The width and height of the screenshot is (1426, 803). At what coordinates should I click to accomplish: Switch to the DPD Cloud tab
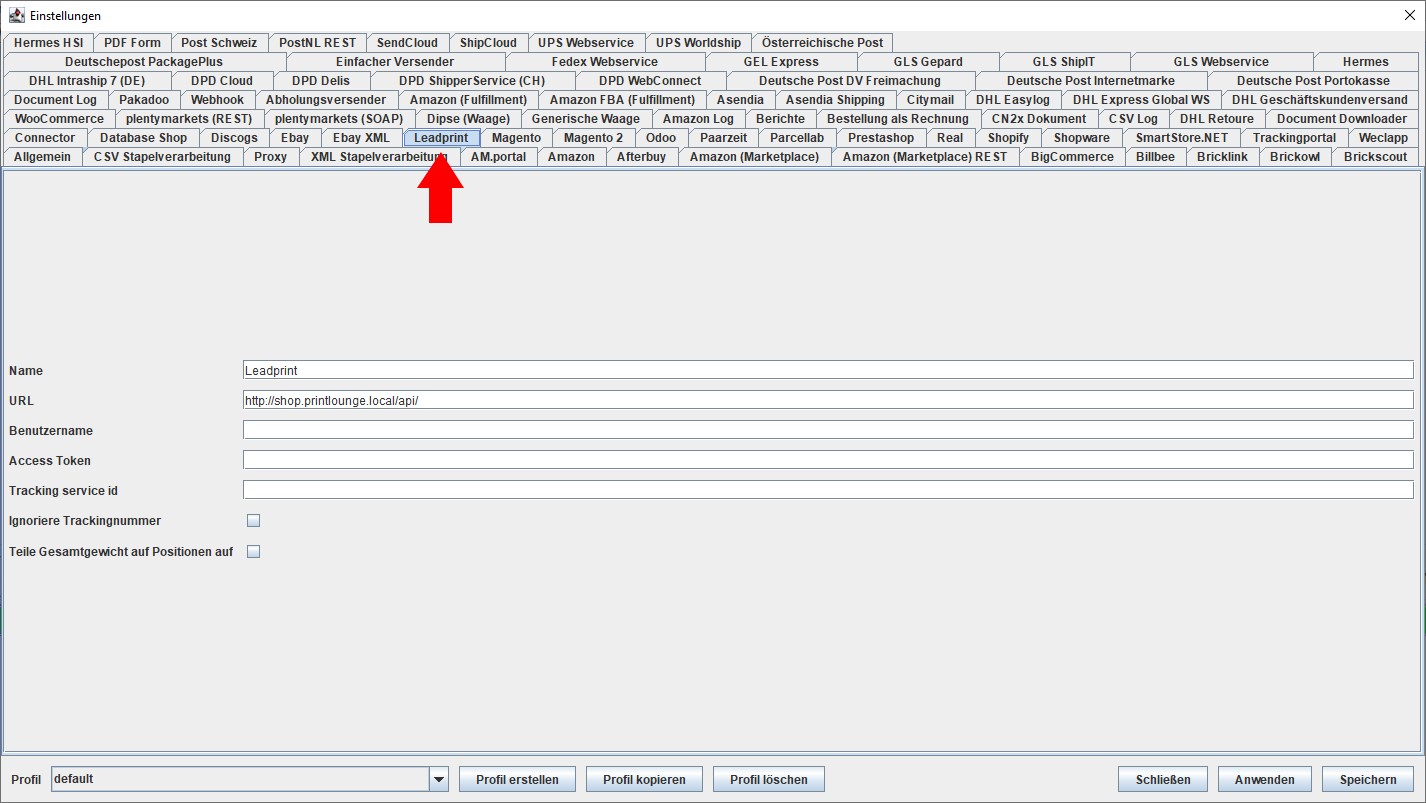[222, 81]
